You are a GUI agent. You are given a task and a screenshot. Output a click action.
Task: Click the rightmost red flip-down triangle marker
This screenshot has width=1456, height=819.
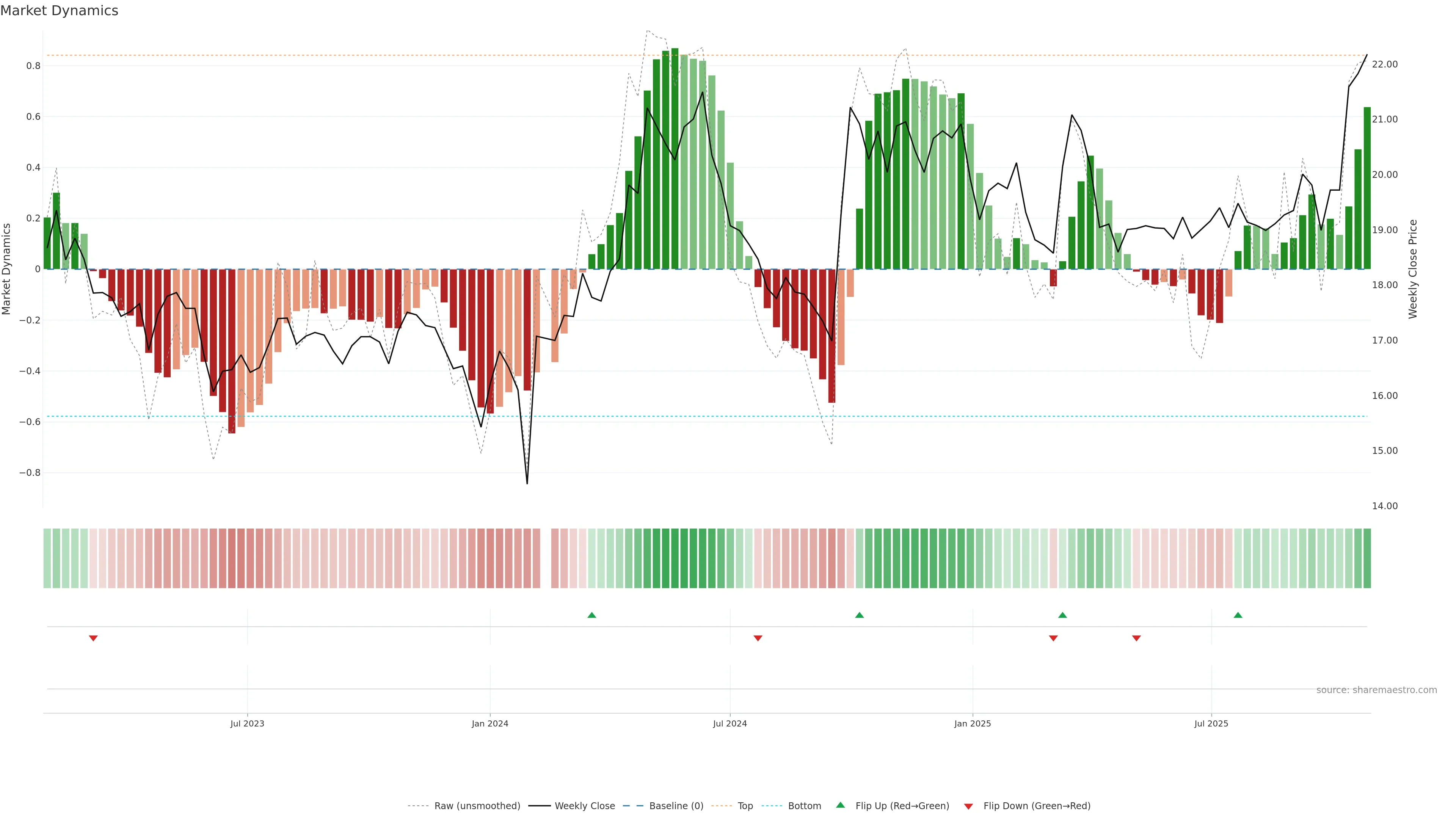click(x=1137, y=638)
